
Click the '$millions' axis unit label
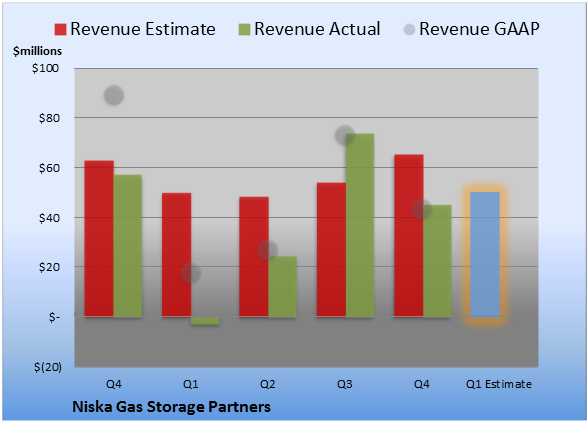(37, 51)
